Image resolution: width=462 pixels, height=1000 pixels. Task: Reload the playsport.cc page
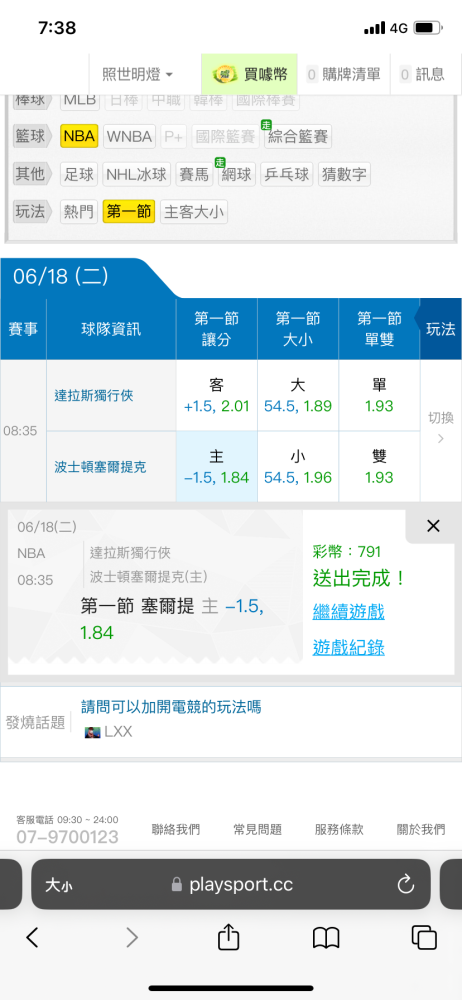(406, 884)
